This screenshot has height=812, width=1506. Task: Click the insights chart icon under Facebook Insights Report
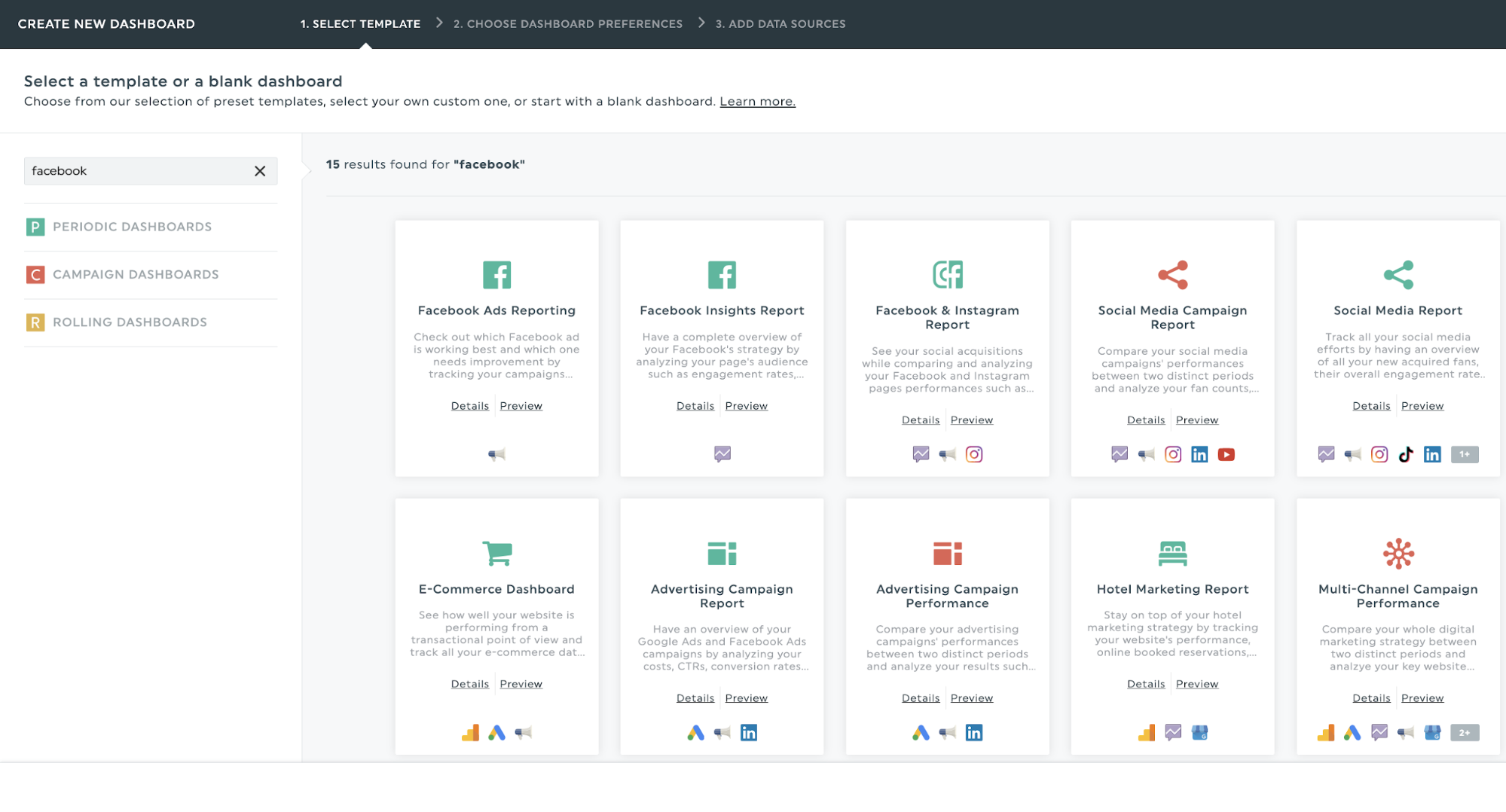pos(722,454)
